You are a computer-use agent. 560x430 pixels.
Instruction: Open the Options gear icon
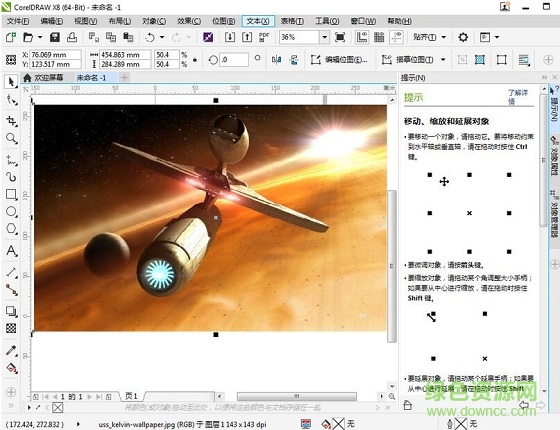click(x=463, y=37)
